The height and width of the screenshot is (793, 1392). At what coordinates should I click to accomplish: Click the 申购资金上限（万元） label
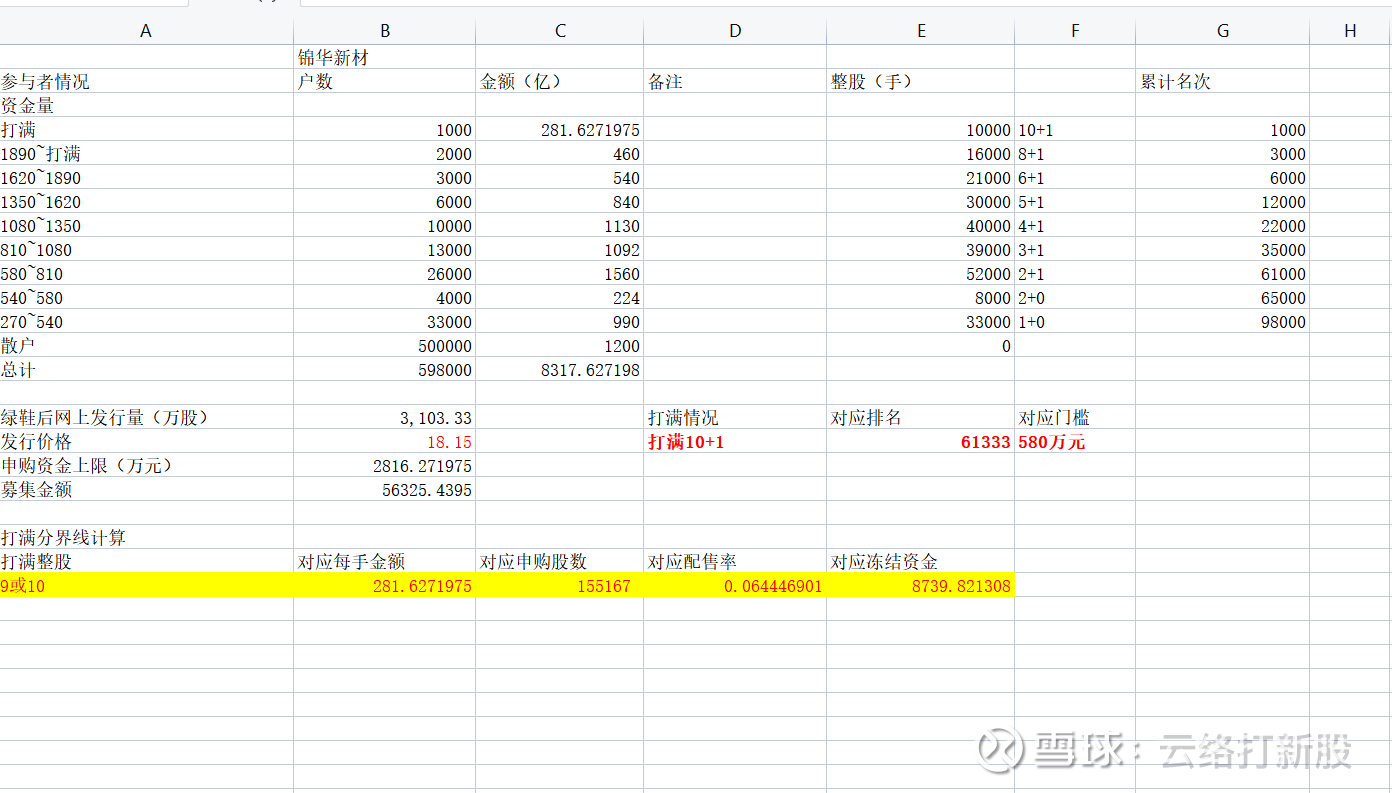click(x=146, y=465)
